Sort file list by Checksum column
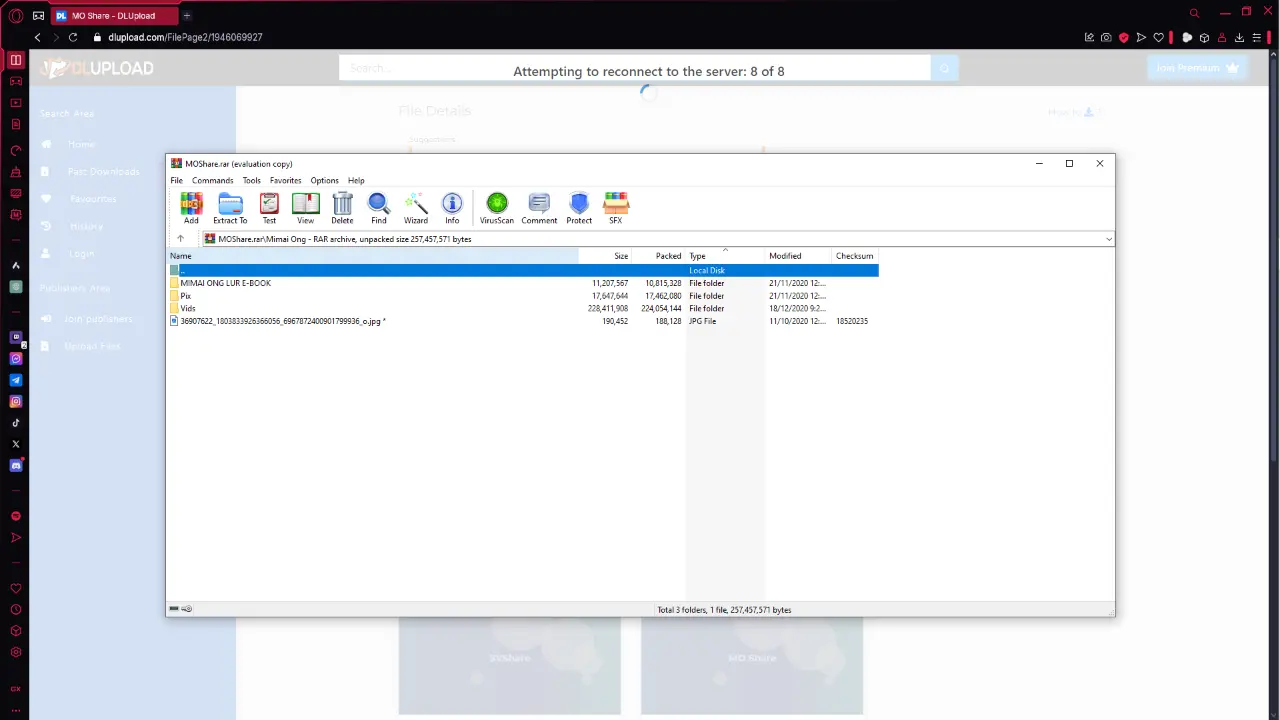 (x=855, y=256)
